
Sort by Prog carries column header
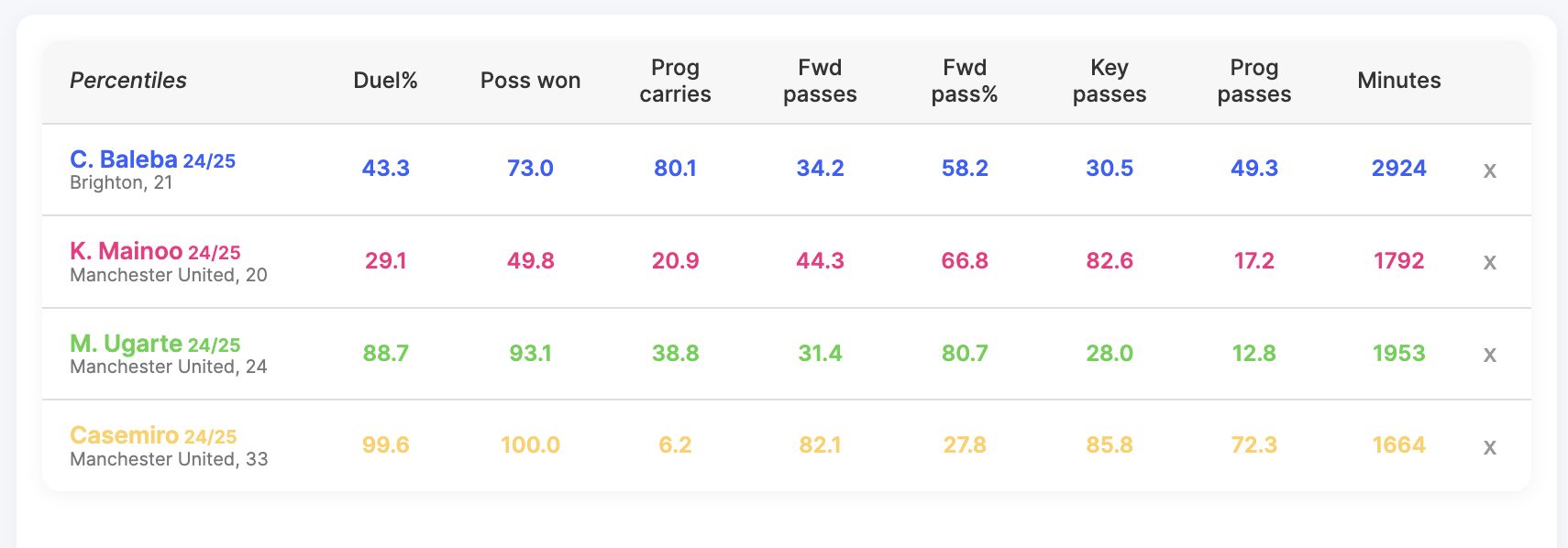tap(675, 81)
